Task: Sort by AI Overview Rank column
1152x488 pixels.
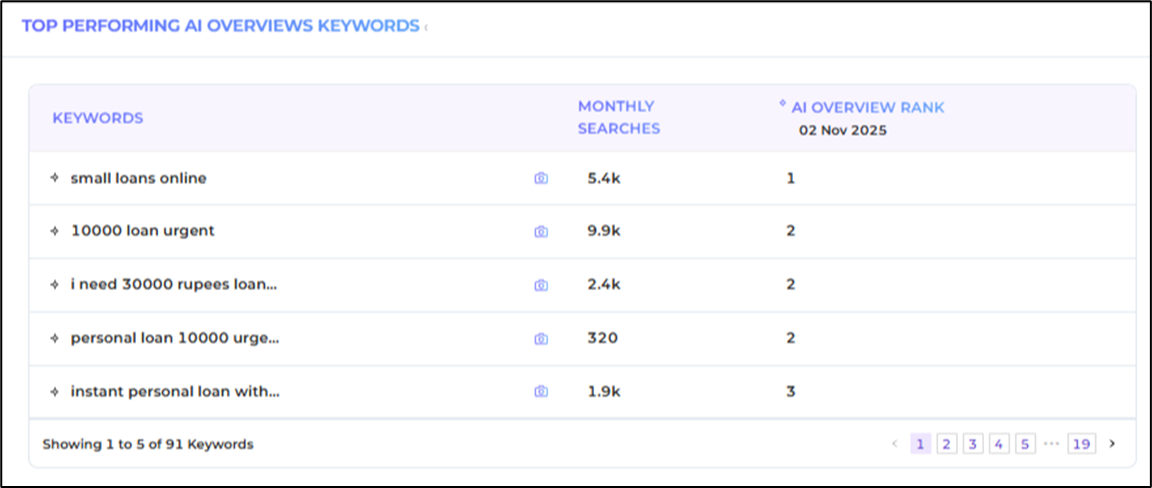Action: pyautogui.click(x=867, y=107)
